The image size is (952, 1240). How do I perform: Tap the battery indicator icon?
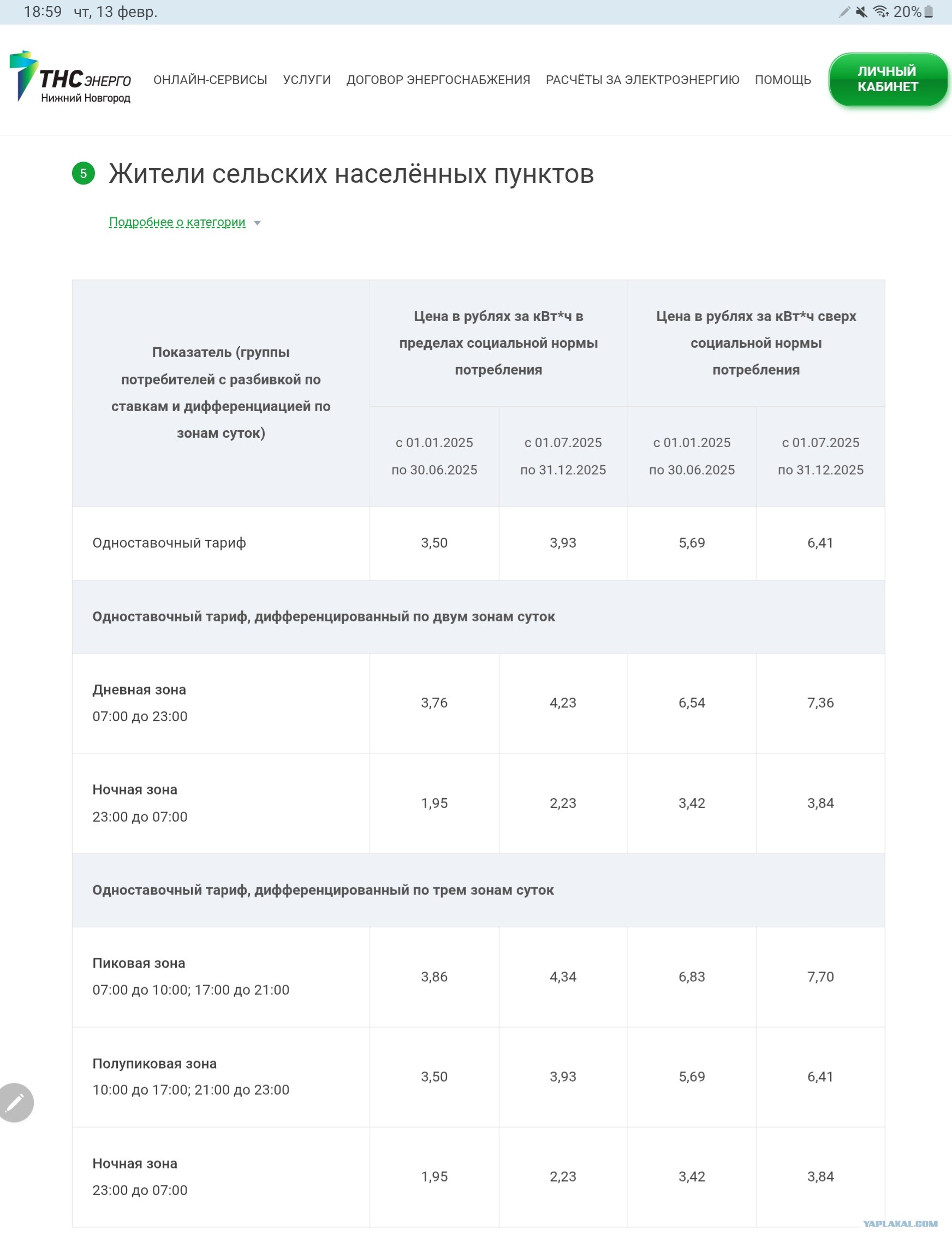[x=928, y=12]
